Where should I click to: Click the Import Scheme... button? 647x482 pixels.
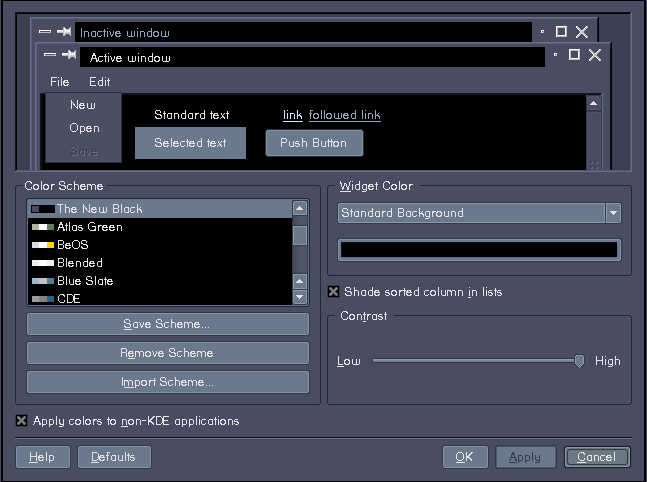click(168, 382)
